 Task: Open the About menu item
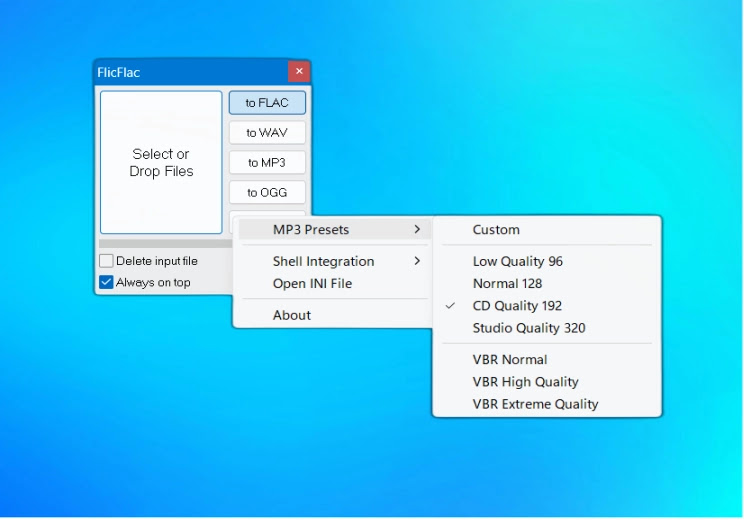335,315
